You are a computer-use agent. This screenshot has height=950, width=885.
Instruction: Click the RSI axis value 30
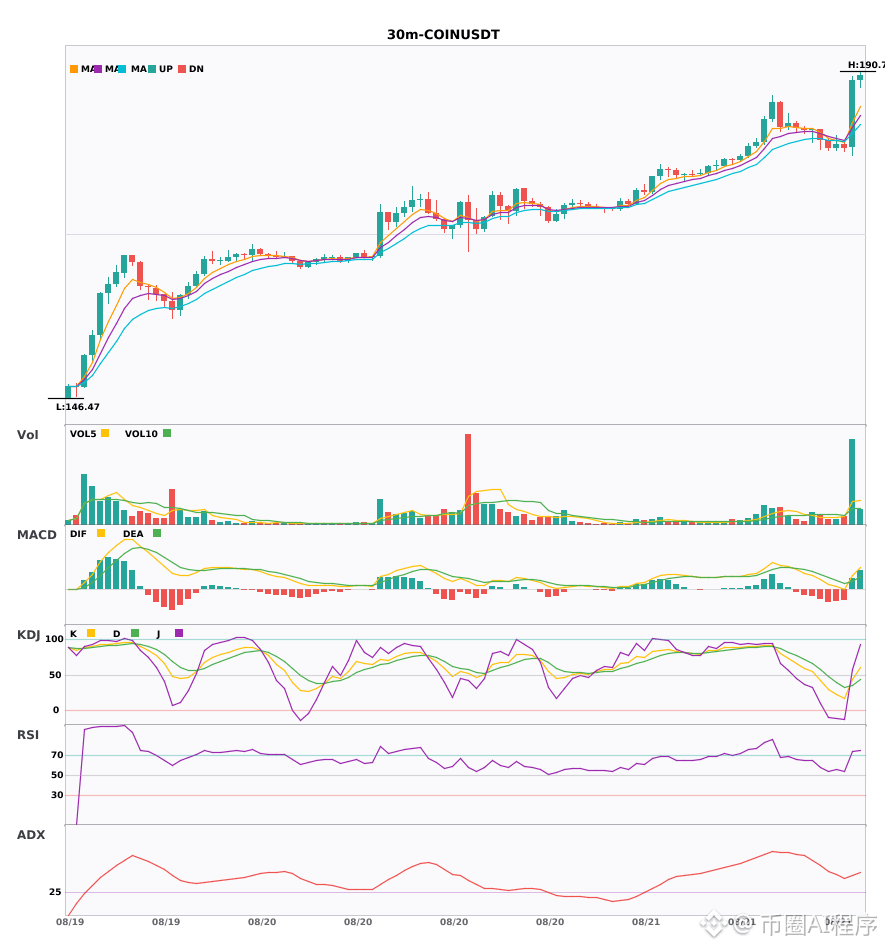coord(57,795)
